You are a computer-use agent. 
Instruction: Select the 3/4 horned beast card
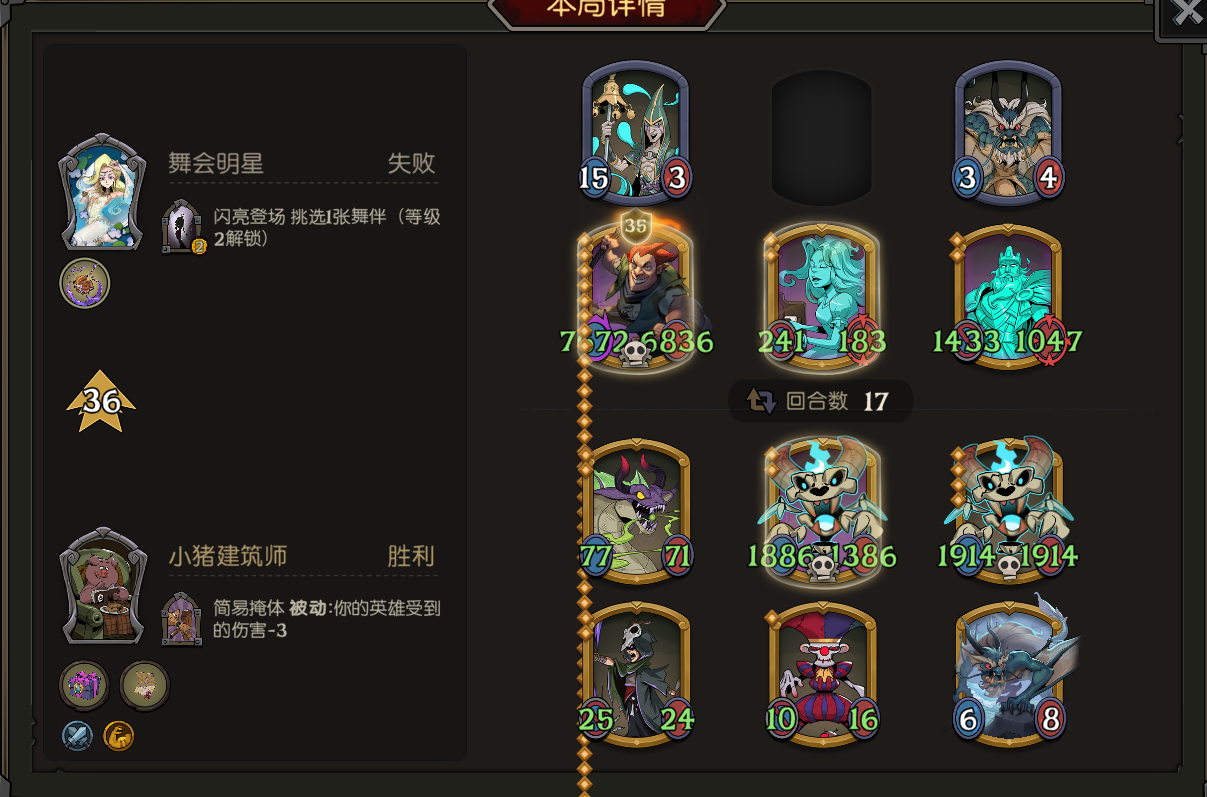coord(1008,131)
